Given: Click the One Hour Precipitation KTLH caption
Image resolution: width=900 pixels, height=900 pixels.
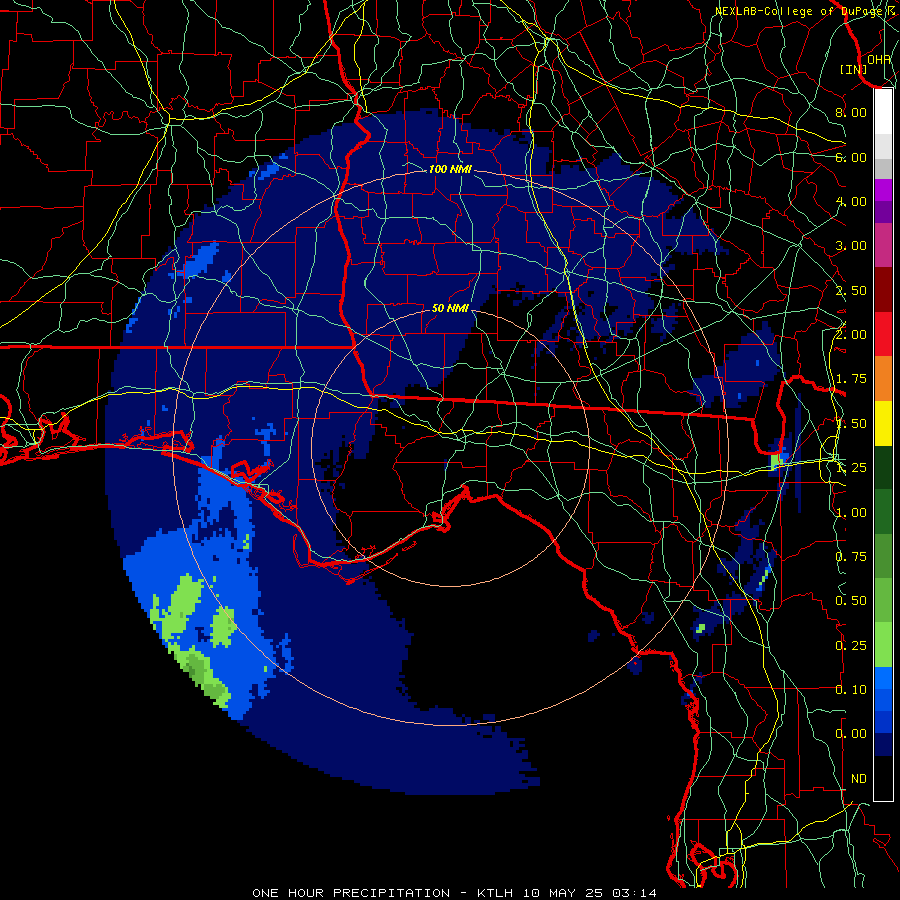Looking at the screenshot, I should click(x=454, y=893).
